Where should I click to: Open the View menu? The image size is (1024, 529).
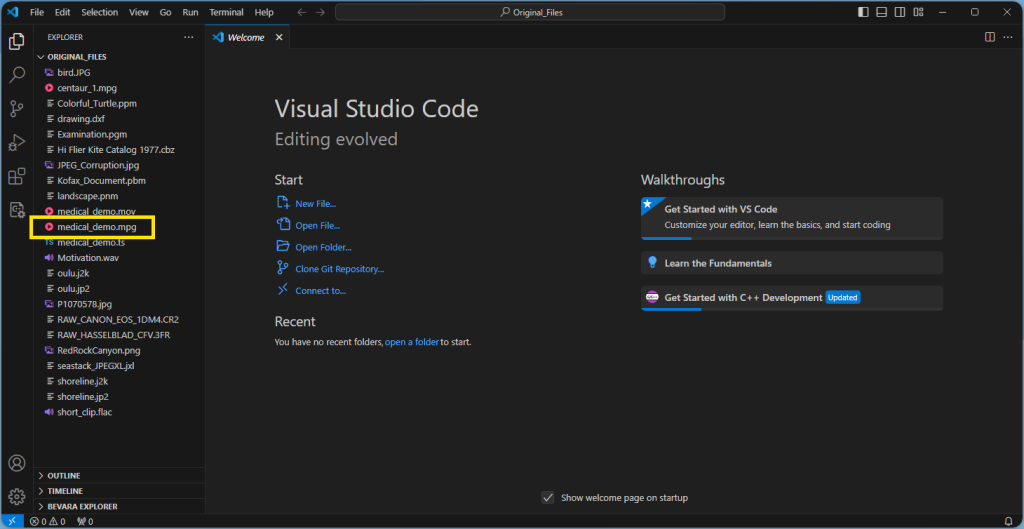click(139, 12)
